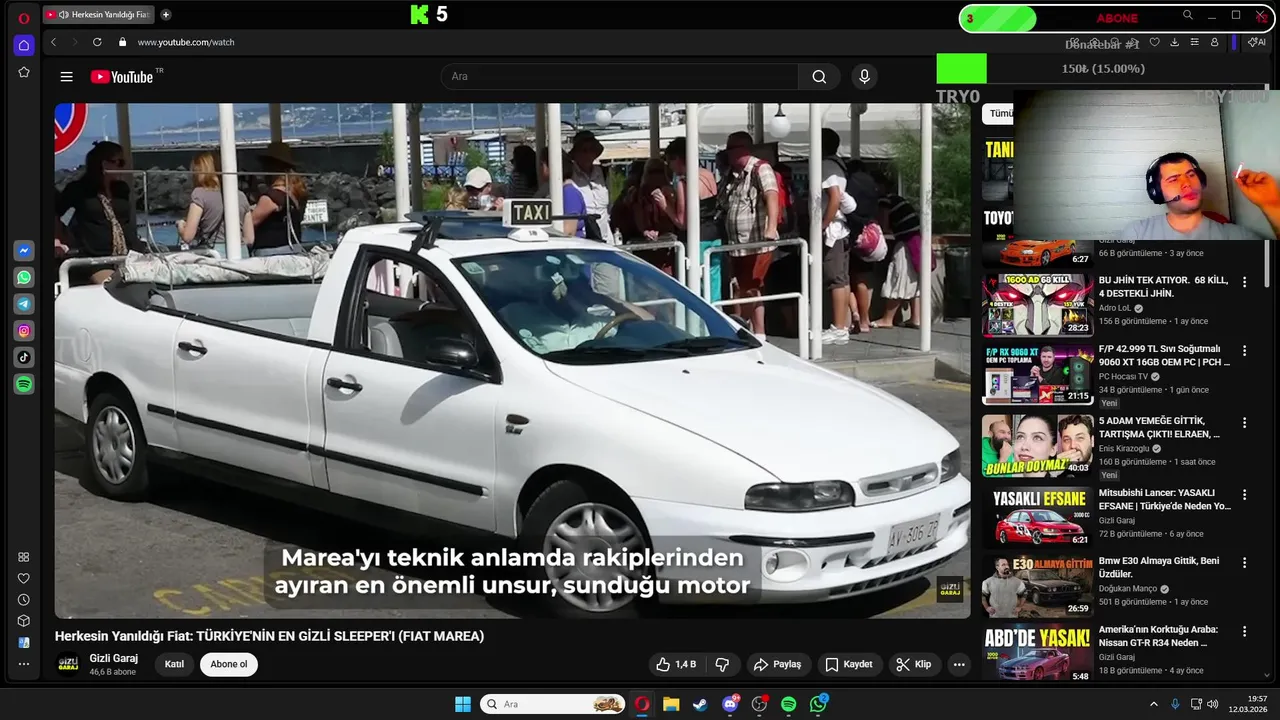Open Spotify in Opera sidebar

[24, 384]
